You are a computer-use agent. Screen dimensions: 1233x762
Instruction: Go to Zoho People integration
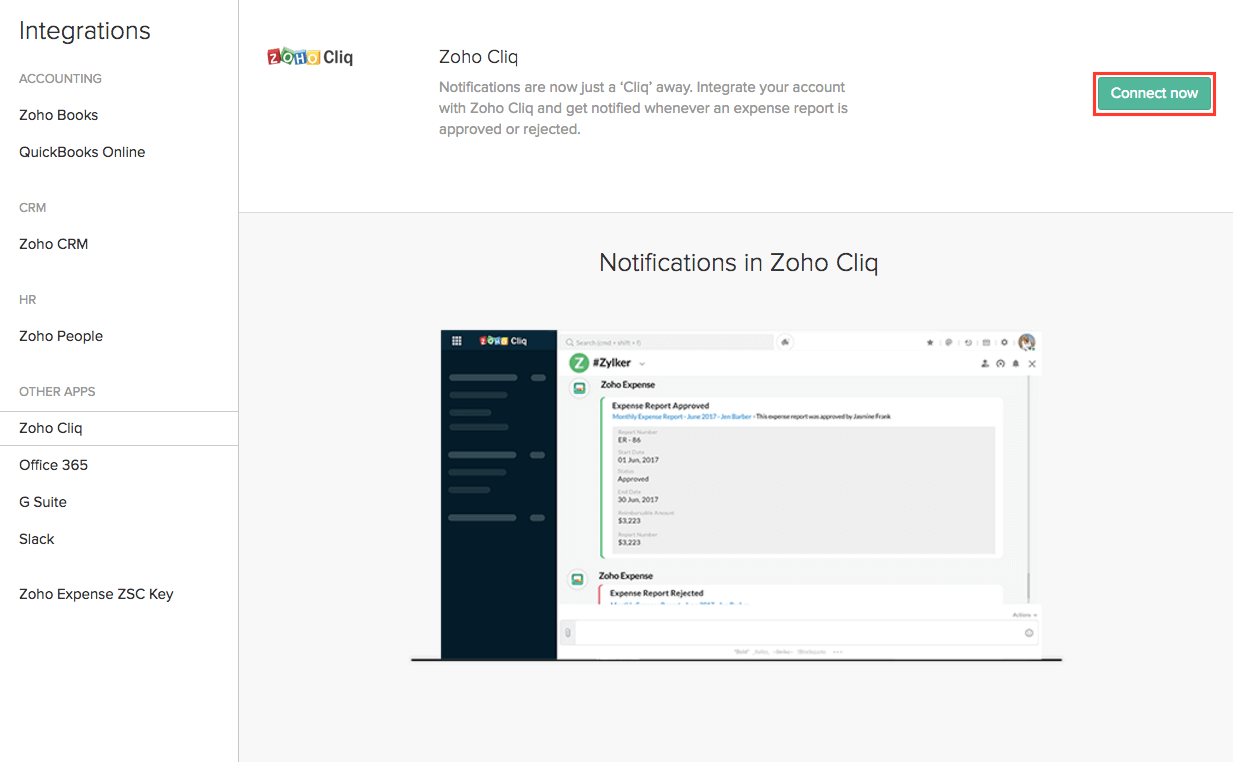click(x=61, y=336)
